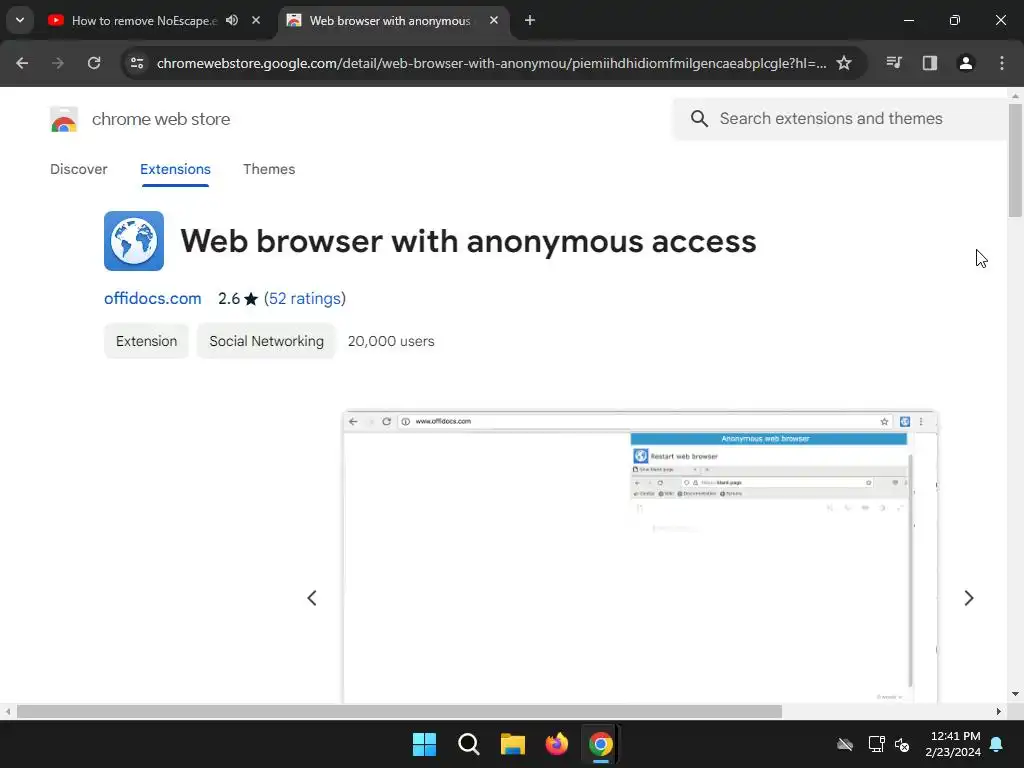Open the media control icon in toolbar
This screenshot has height=768, width=1024.
[894, 63]
